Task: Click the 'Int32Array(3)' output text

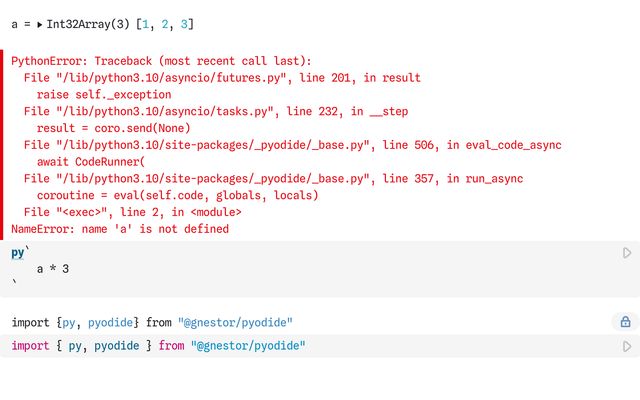Action: pyautogui.click(x=88, y=24)
